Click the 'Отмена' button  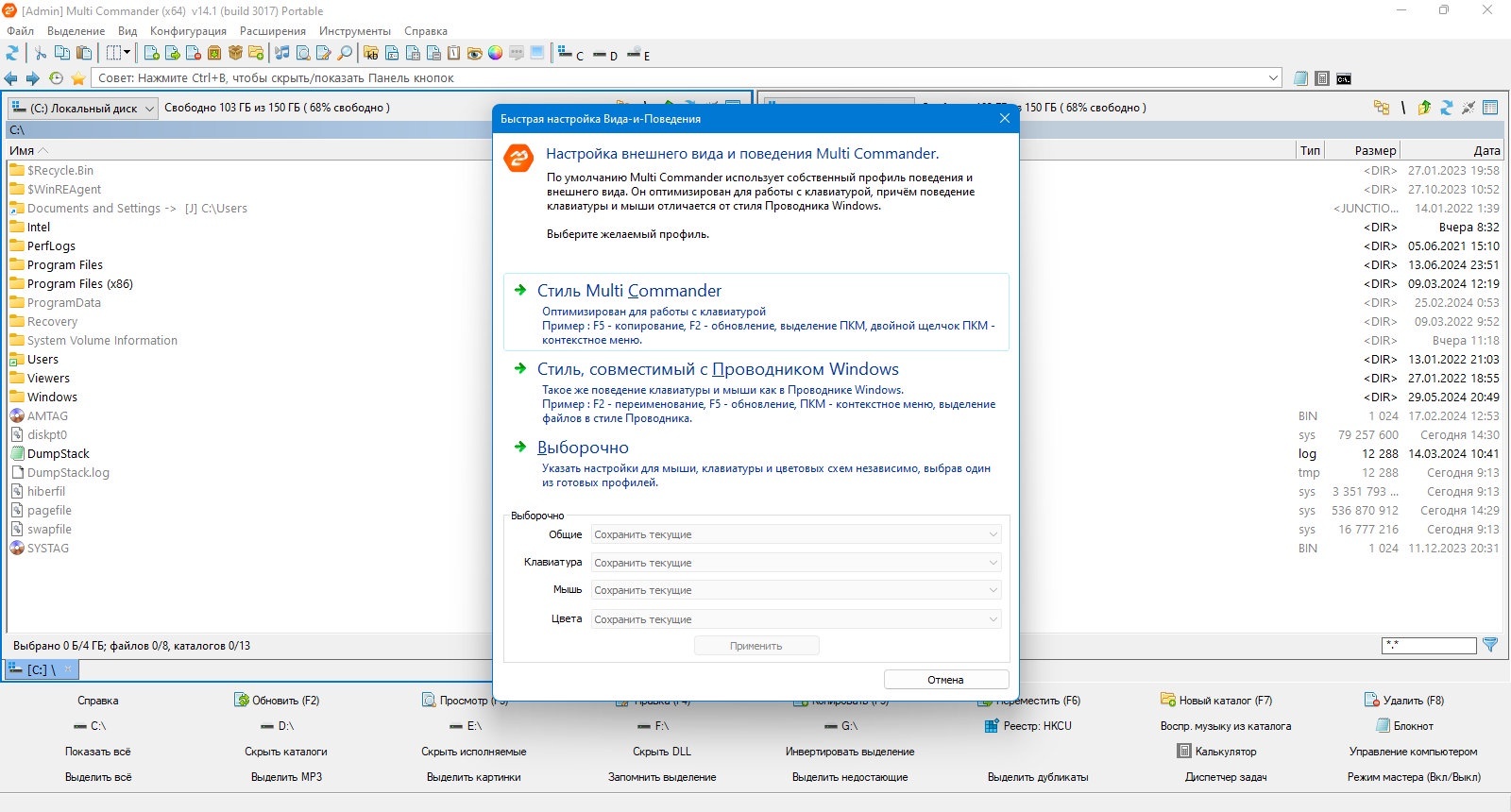[946, 680]
